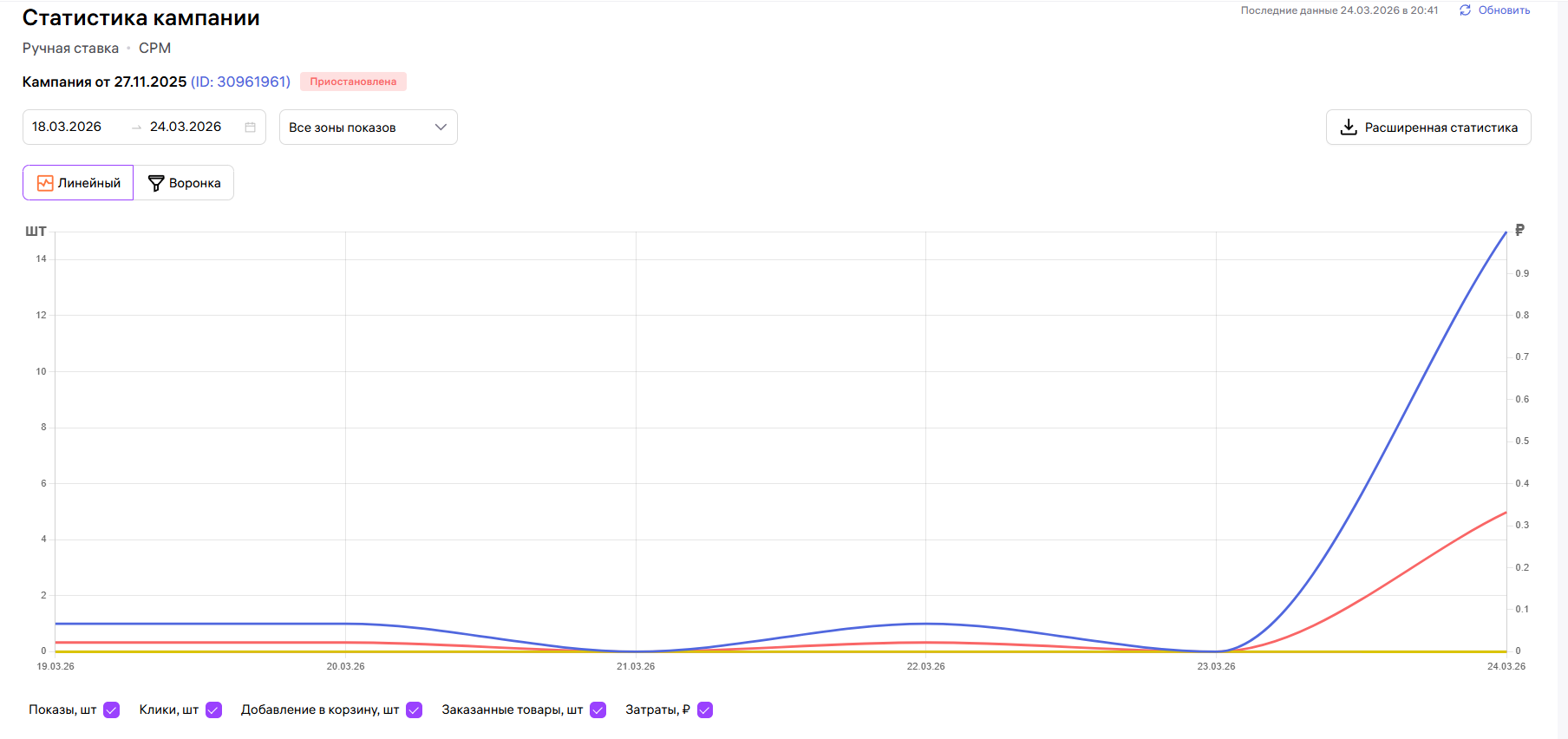Expand the zones dropdown chevron arrow
The image size is (1568, 739).
click(441, 128)
